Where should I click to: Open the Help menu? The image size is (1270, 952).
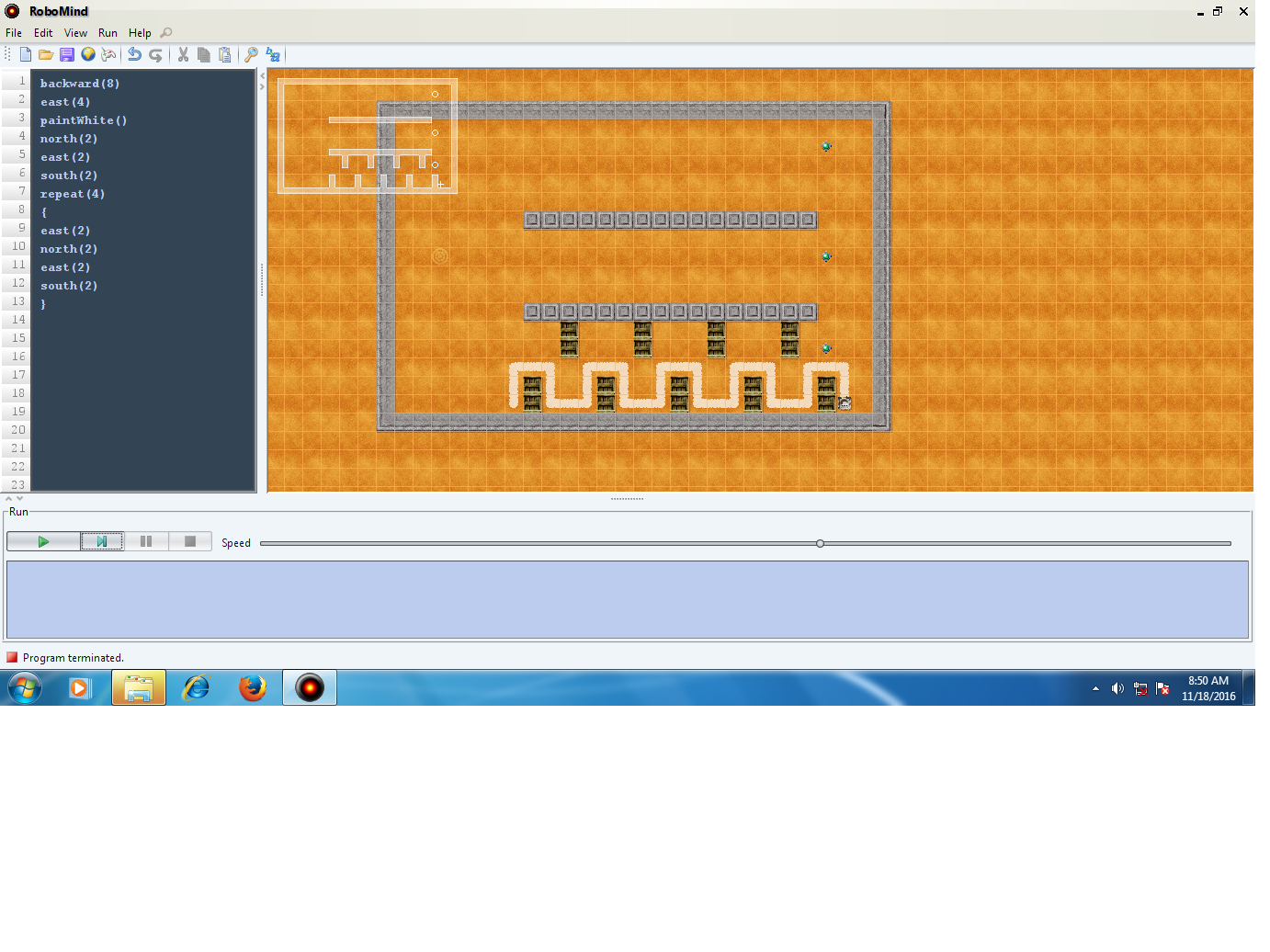pos(140,33)
